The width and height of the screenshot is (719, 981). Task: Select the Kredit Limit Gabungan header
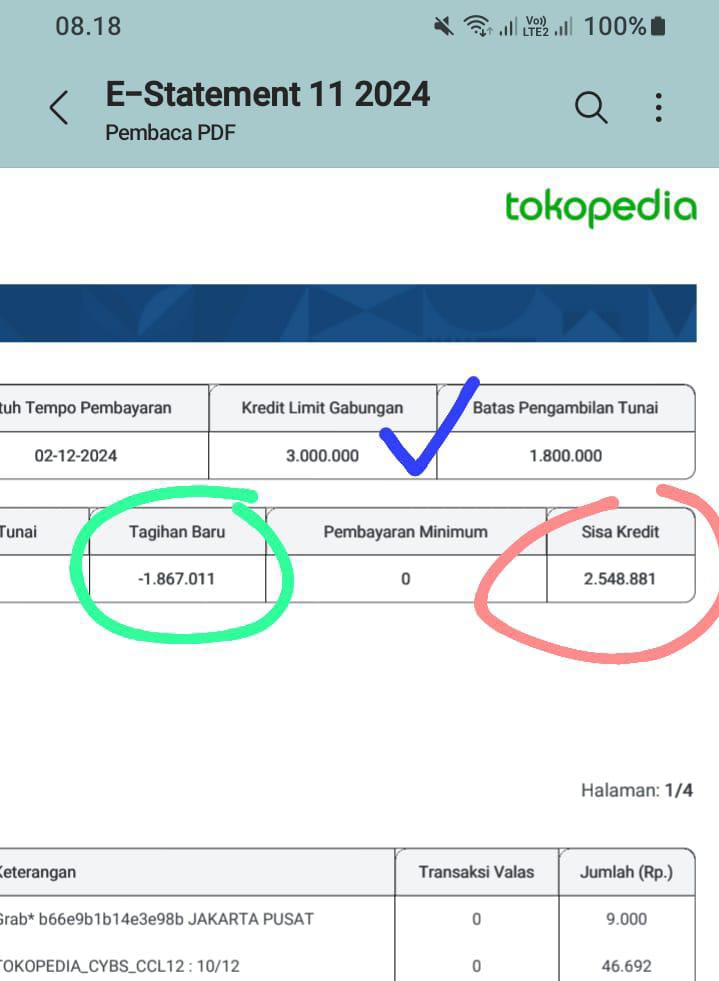[x=322, y=408]
